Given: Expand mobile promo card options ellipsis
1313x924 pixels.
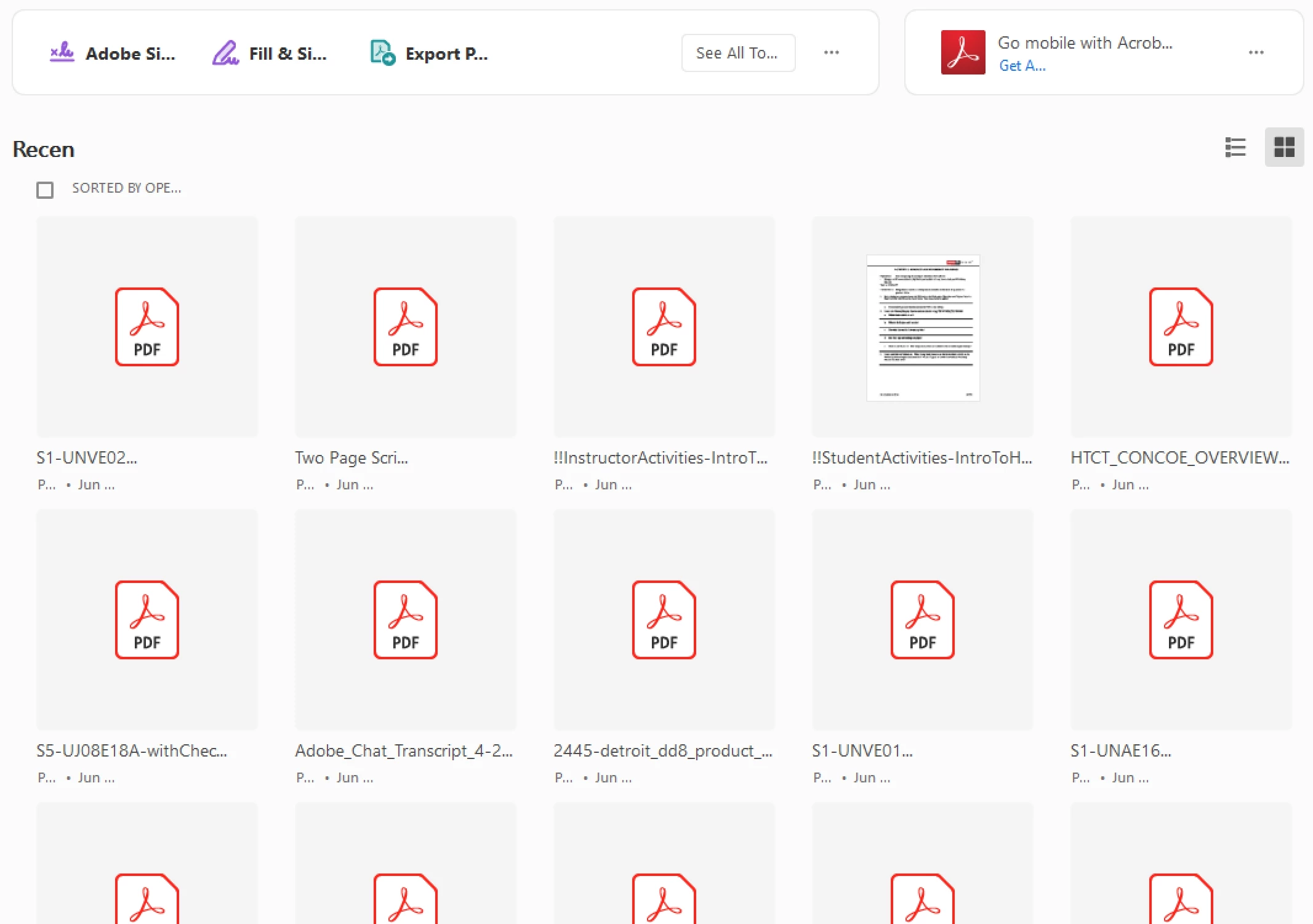Looking at the screenshot, I should click(x=1256, y=52).
